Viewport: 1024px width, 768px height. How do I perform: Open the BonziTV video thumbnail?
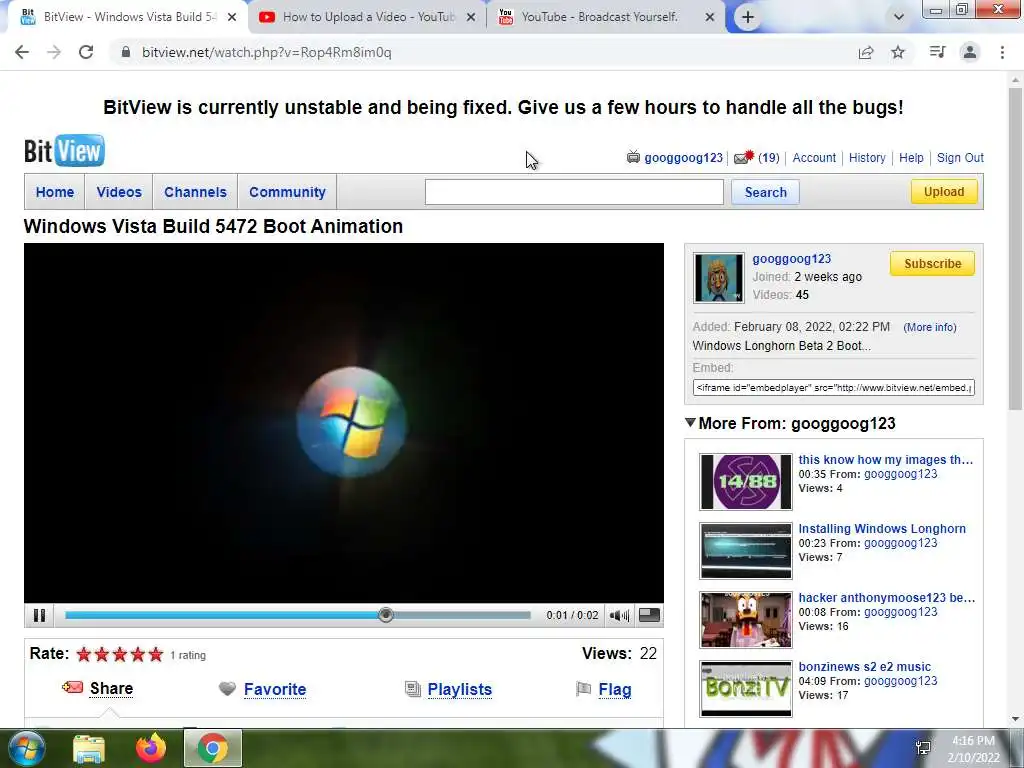[x=746, y=688]
